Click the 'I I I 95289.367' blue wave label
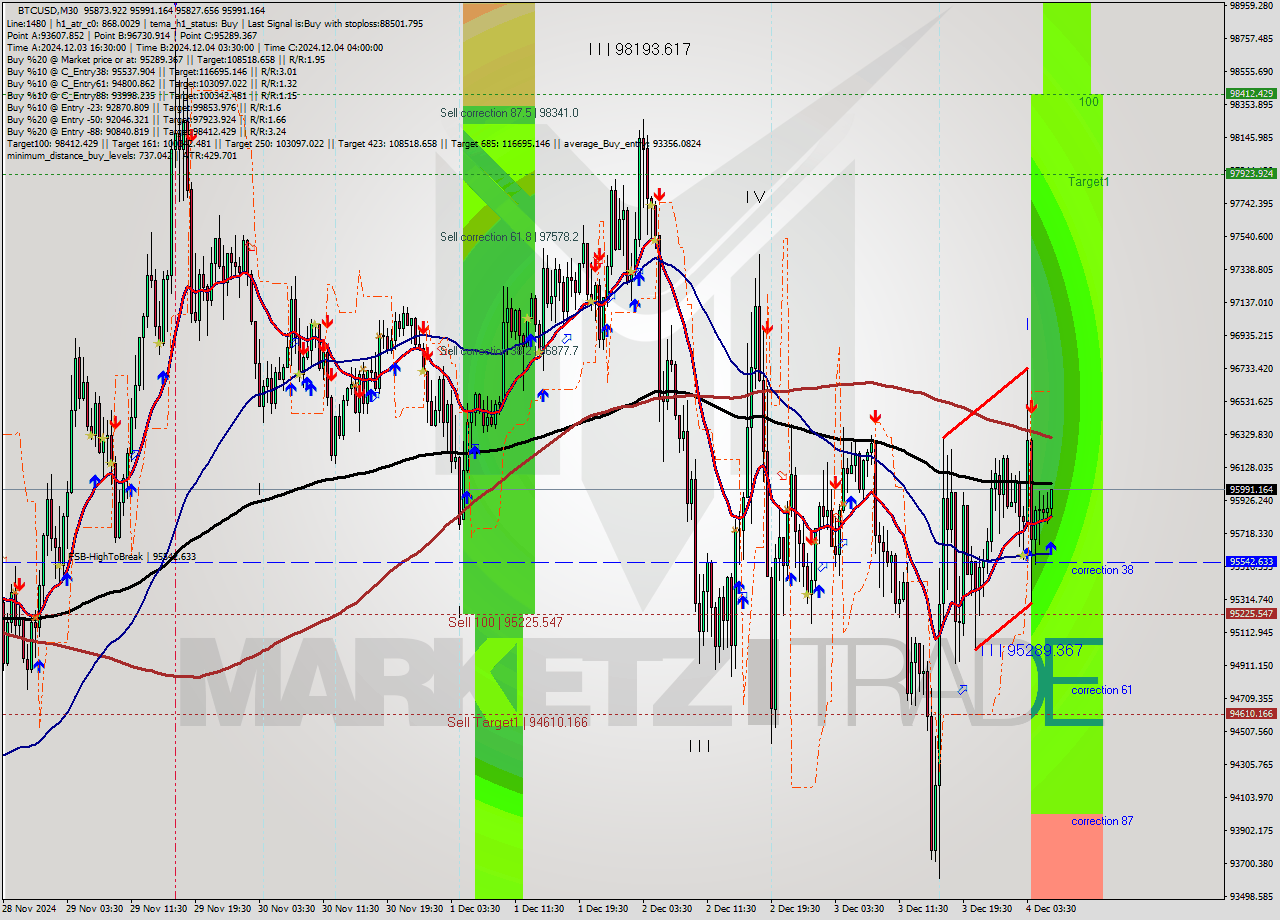 pos(1030,650)
